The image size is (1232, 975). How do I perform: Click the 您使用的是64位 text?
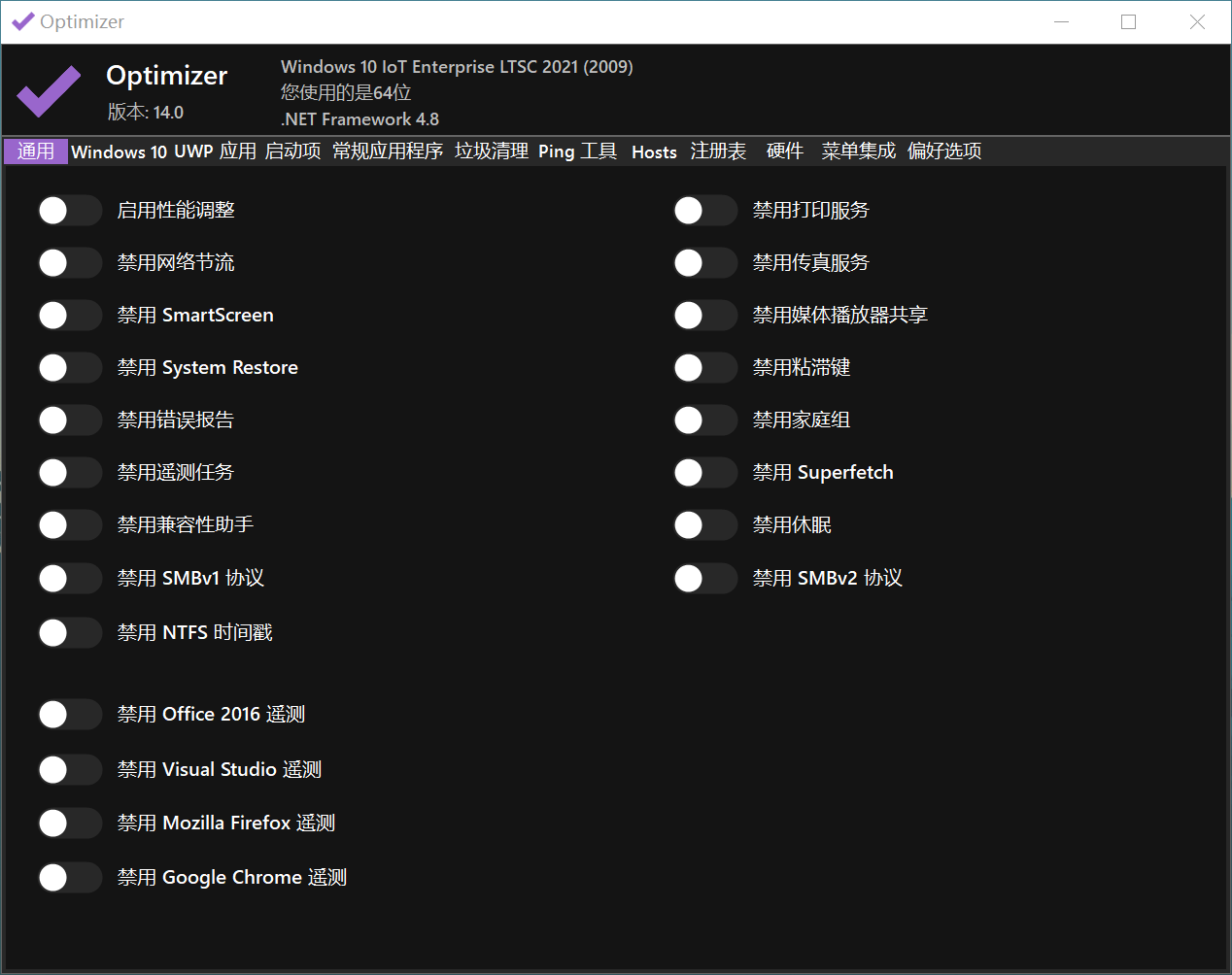[346, 93]
